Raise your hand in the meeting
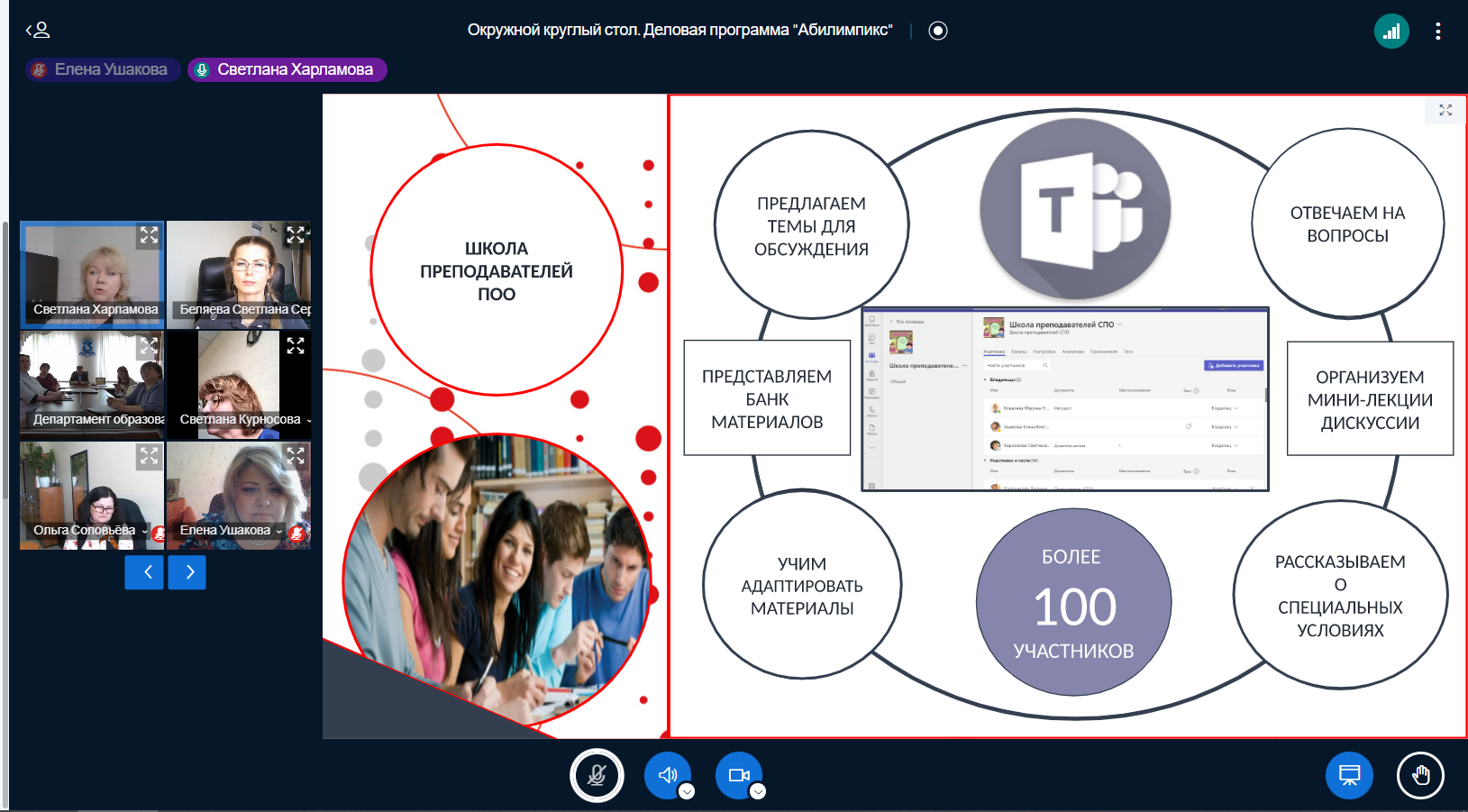Screen dimensions: 1468x812 pyautogui.click(x=1420, y=775)
